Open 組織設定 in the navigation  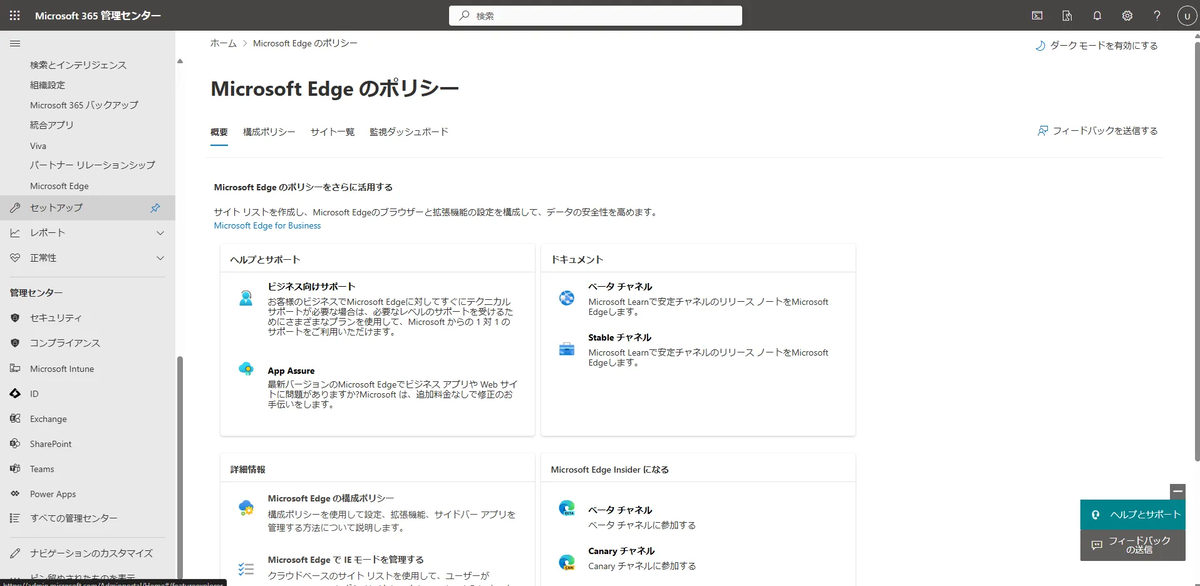click(47, 85)
